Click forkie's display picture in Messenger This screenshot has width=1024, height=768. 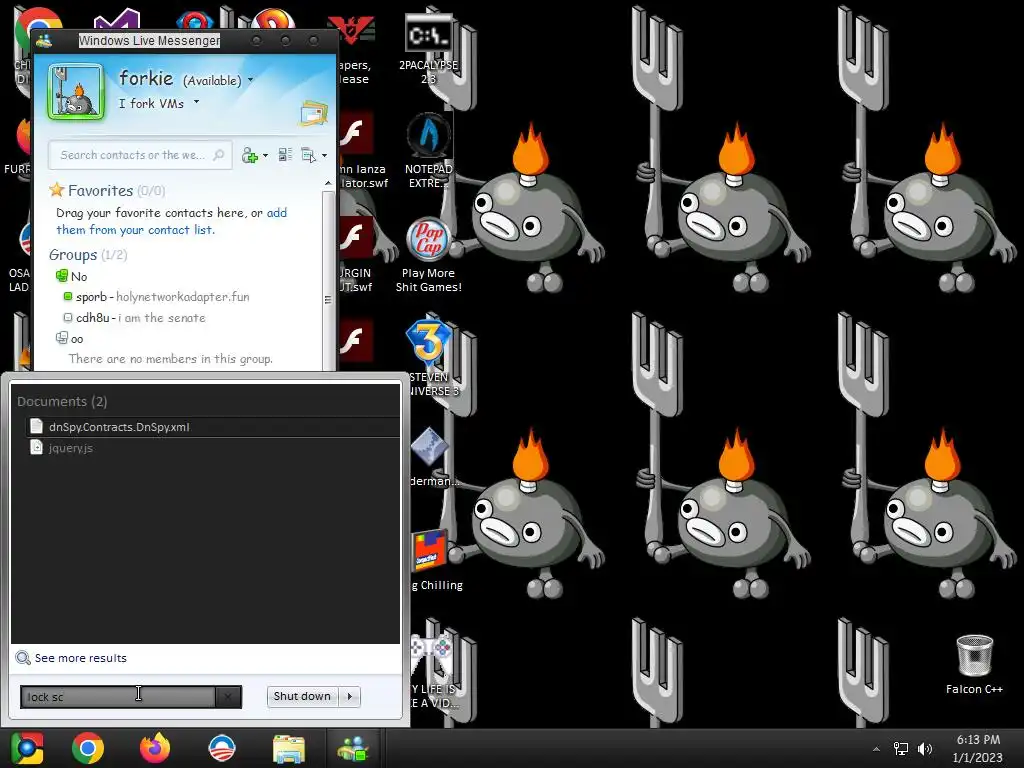(76, 91)
